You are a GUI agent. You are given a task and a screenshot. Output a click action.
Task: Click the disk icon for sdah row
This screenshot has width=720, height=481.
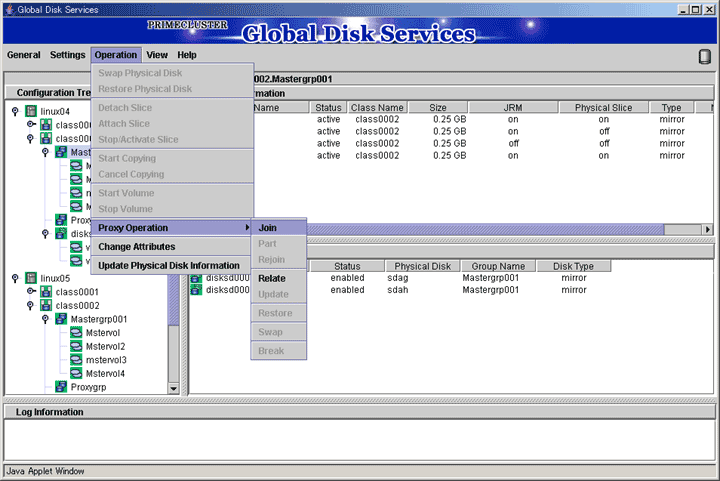point(196,290)
